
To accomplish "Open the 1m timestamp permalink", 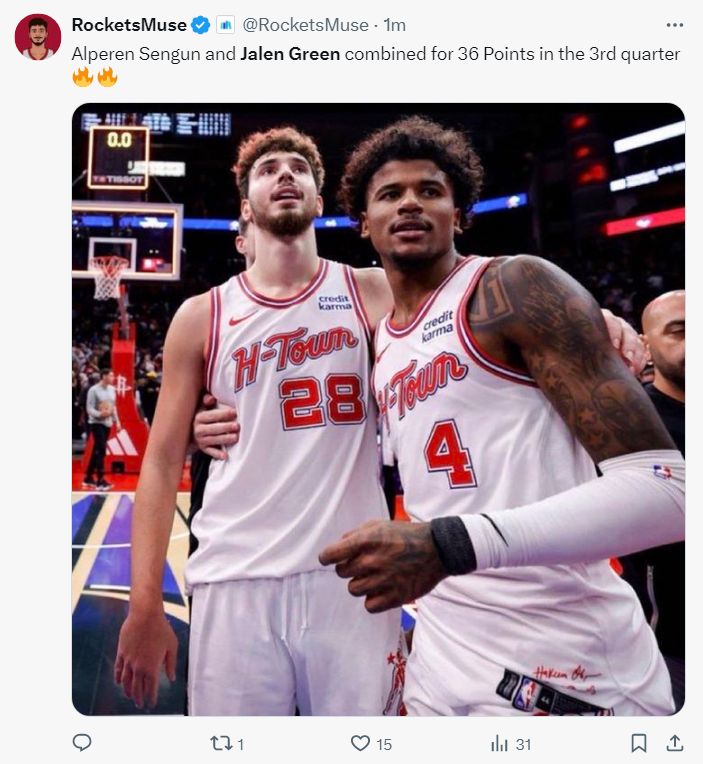I will 395,25.
